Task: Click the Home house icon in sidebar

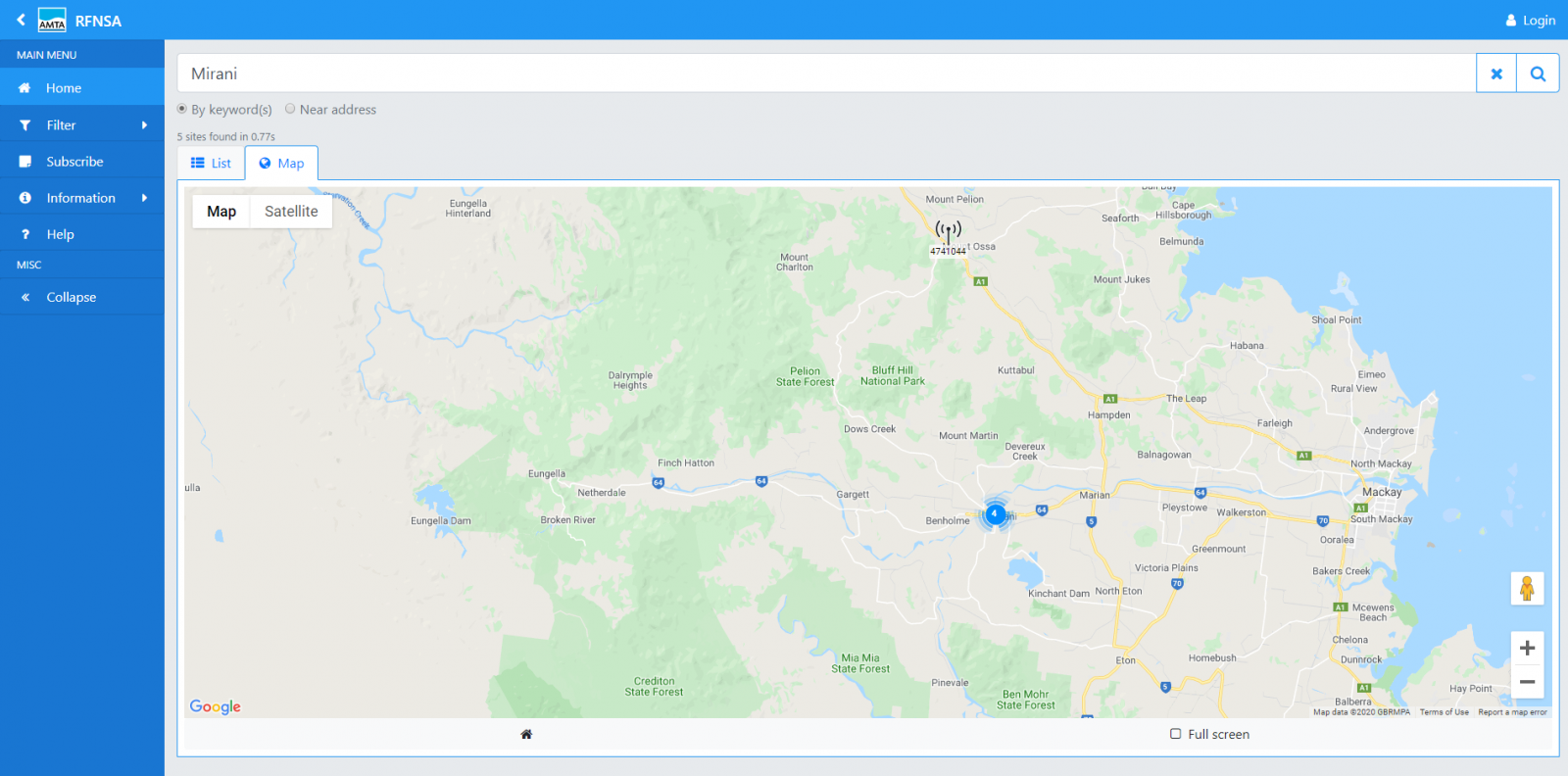Action: [x=24, y=88]
